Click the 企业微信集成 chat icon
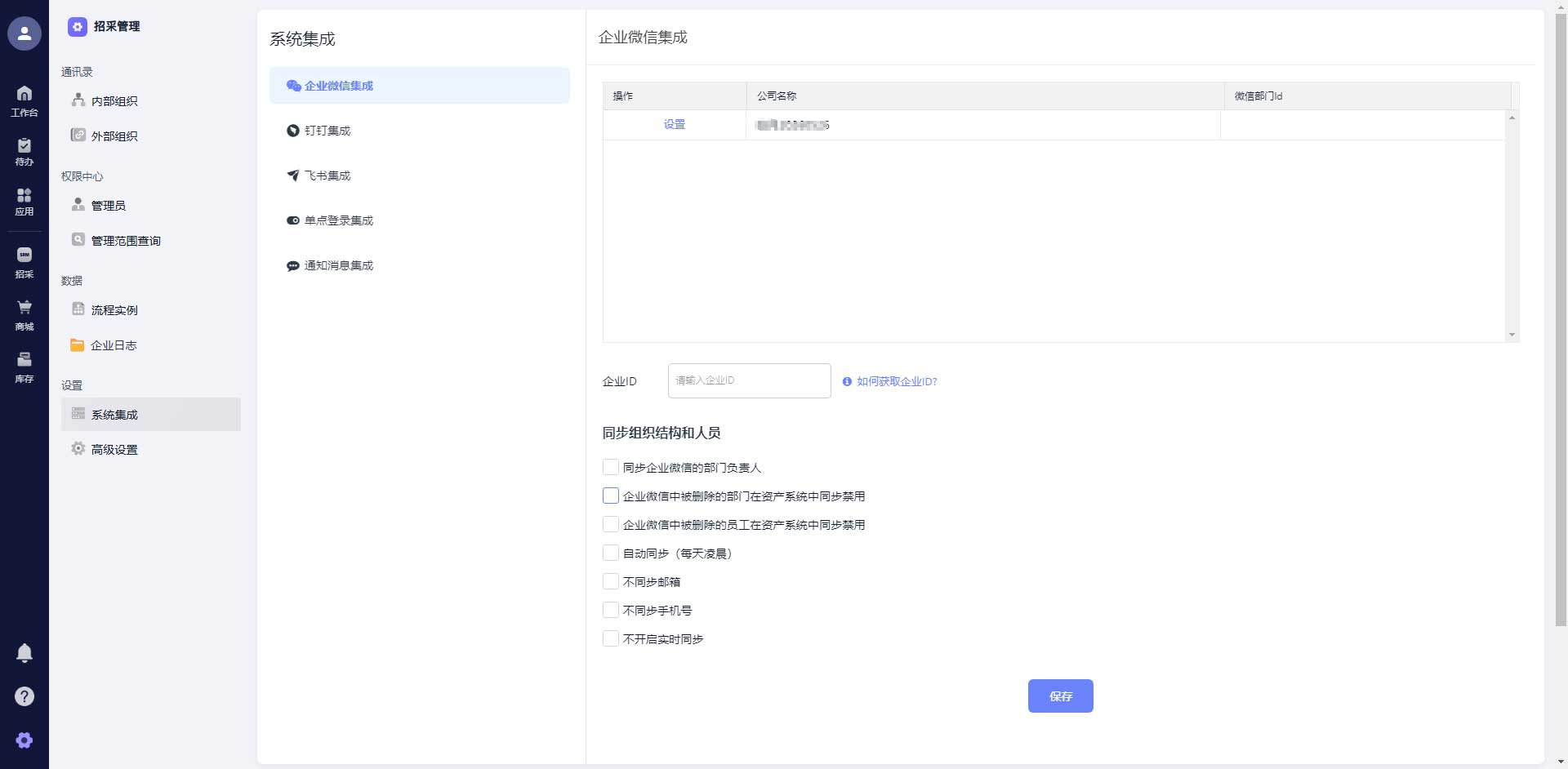The height and width of the screenshot is (769, 1568). point(293,86)
